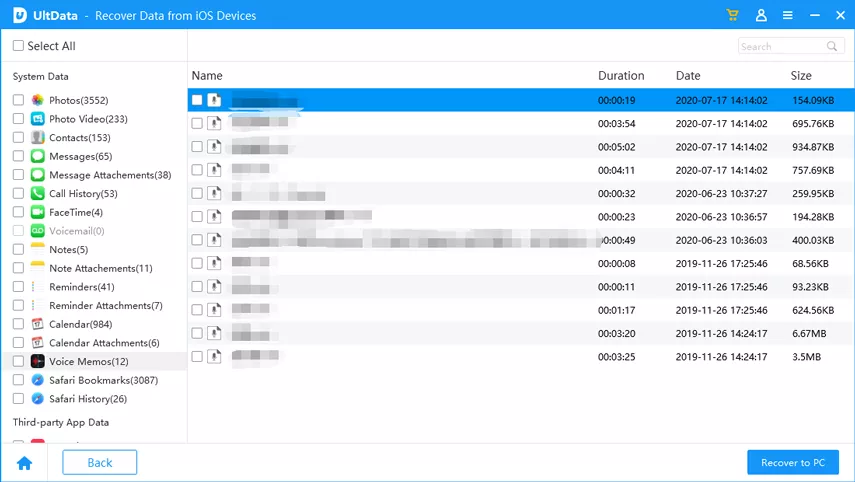Click the Back button

coord(100,462)
